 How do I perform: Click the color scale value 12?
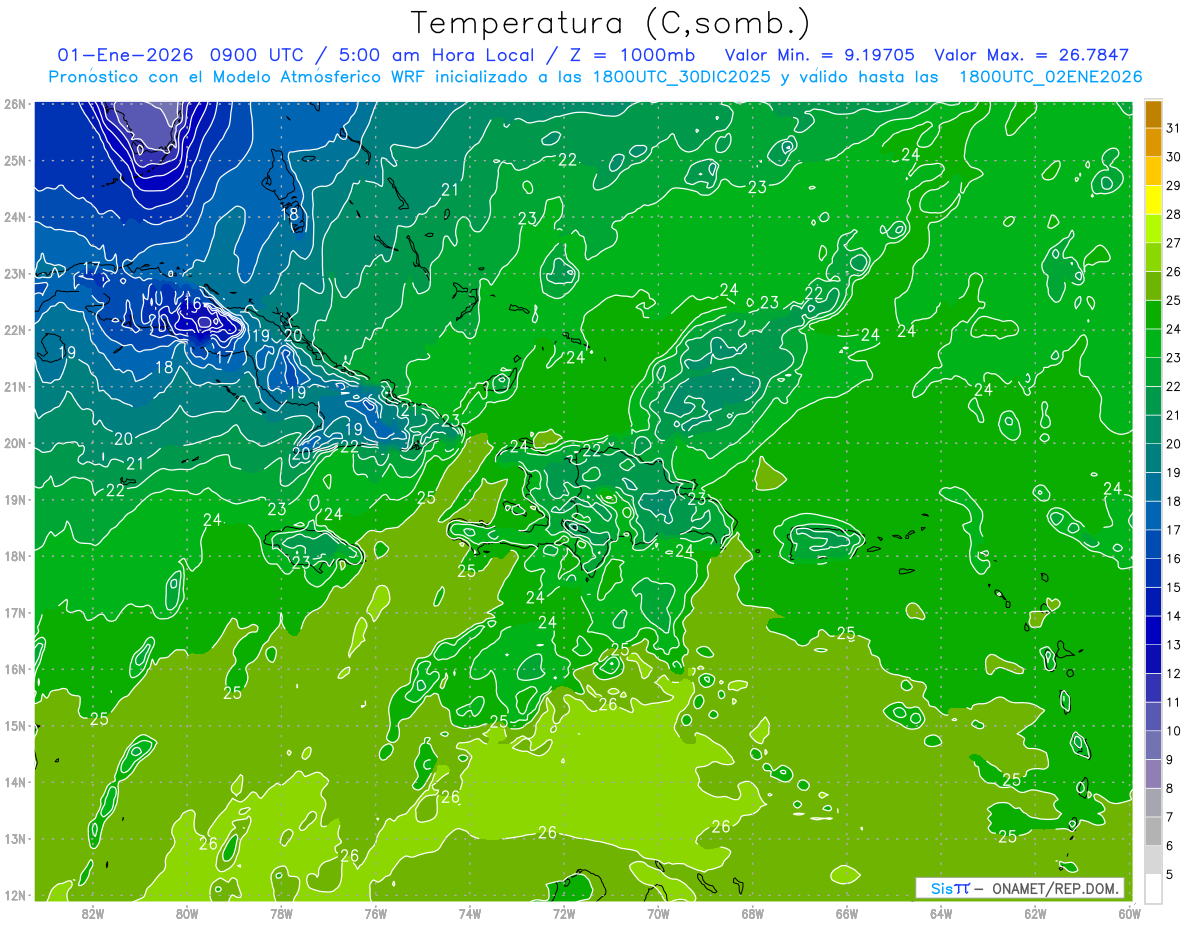pos(1173,673)
